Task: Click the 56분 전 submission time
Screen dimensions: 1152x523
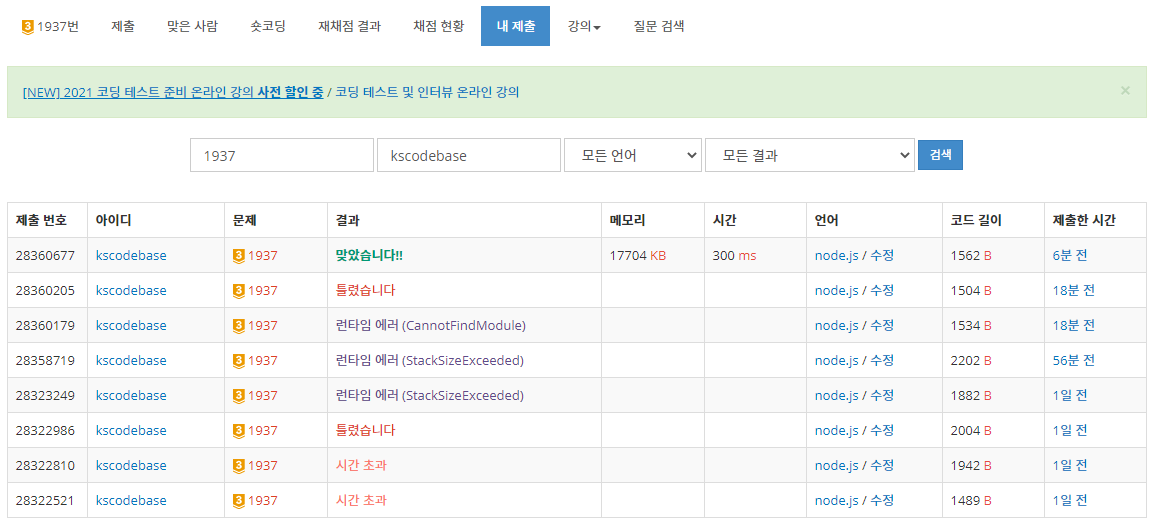Action: coord(1073,361)
